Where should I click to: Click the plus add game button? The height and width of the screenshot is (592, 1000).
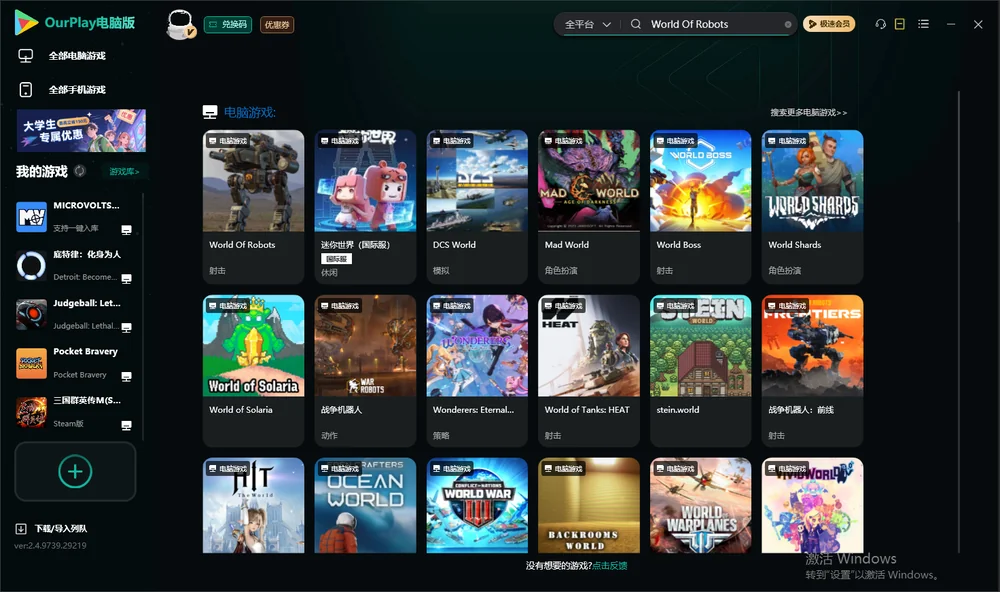75,471
